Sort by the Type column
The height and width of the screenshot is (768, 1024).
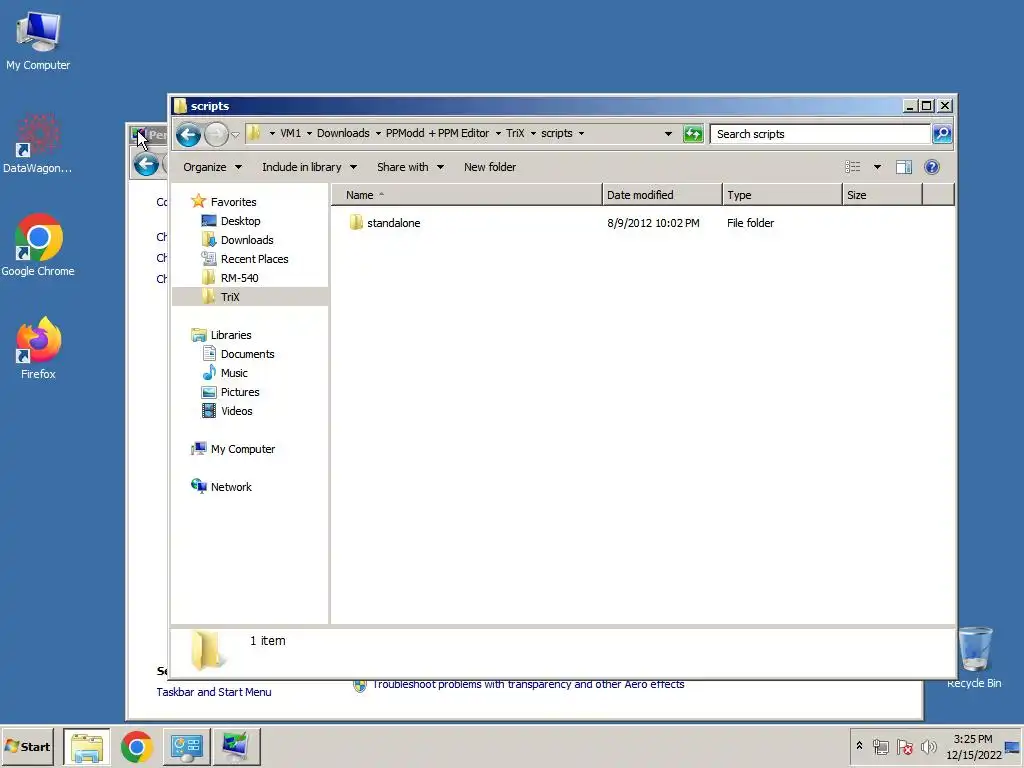pos(782,195)
